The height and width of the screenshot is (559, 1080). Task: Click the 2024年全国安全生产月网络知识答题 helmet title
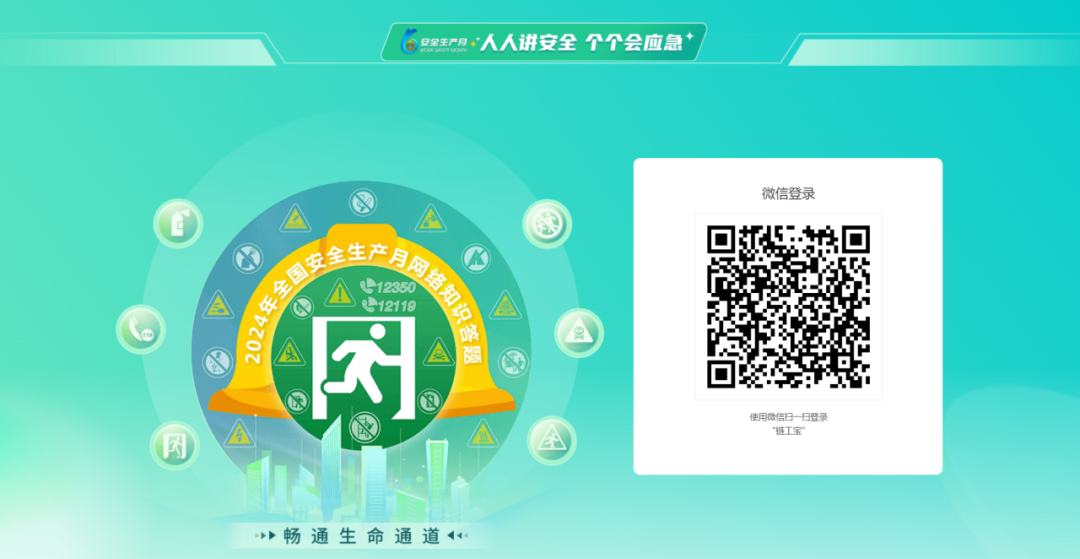(363, 302)
